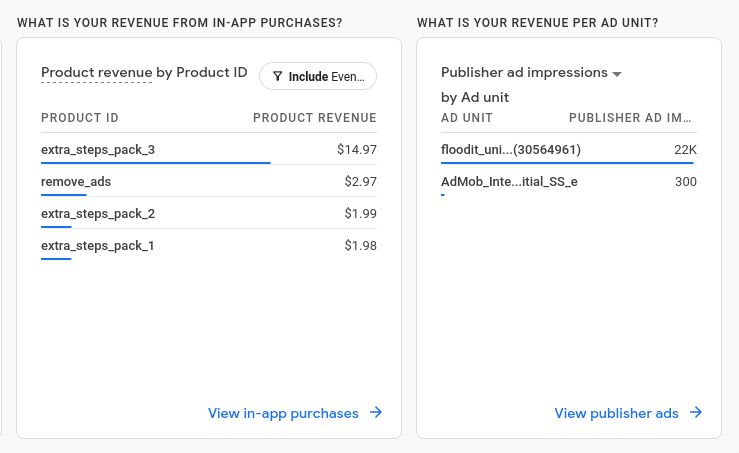Image resolution: width=739 pixels, height=453 pixels.
Task: Expand Publisher ad impressions metric dropdown
Action: coord(617,74)
